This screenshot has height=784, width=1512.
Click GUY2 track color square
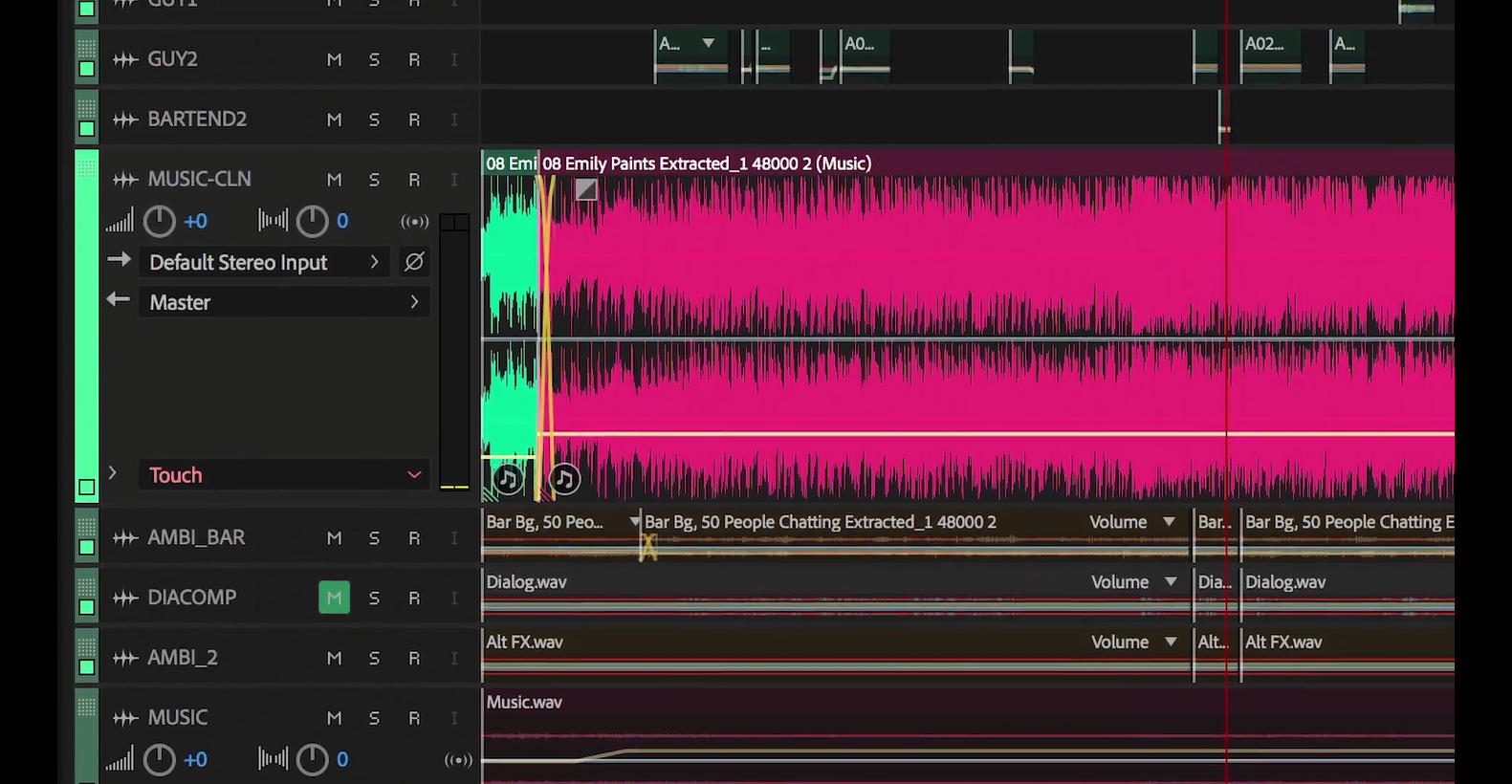(86, 69)
